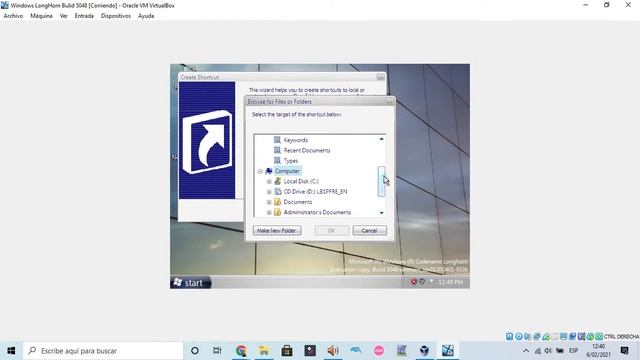Screen dimensions: 640x360
Task: Open the Dispositivos menu
Action: pos(116,16)
